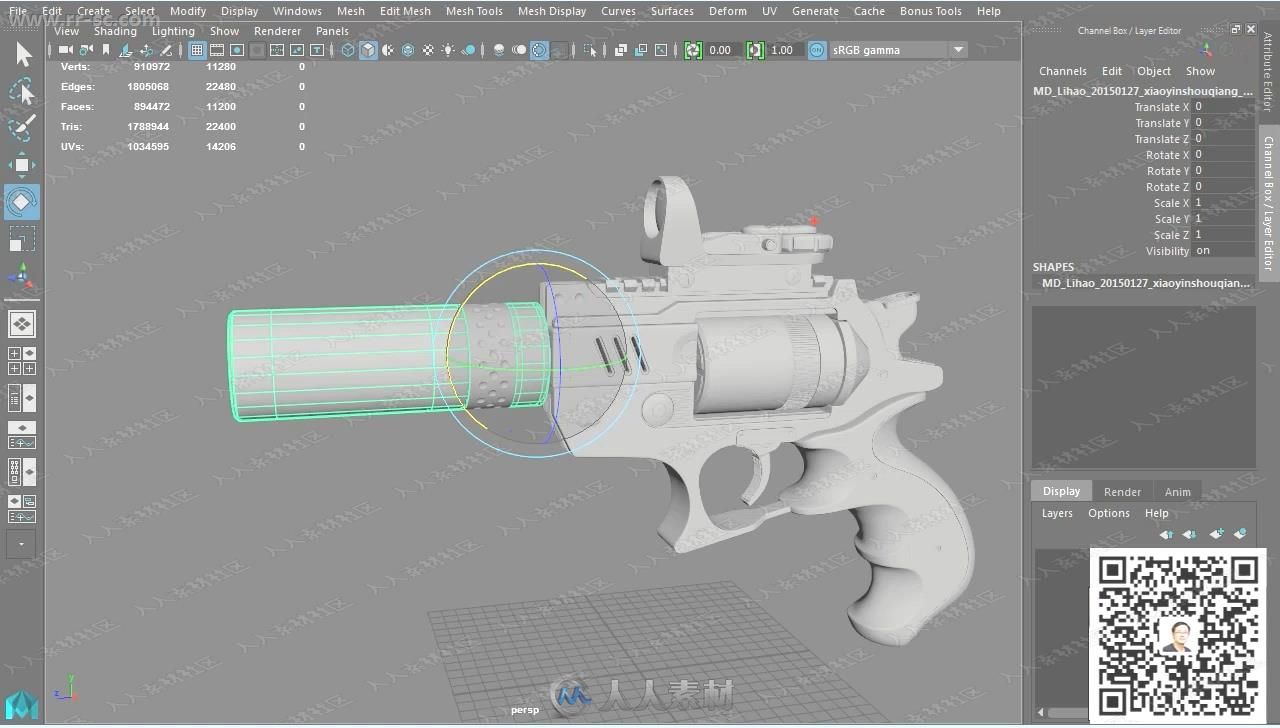Screen dimensions: 1280x728
Task: Activate the Lasso select tool
Action: click(x=22, y=92)
